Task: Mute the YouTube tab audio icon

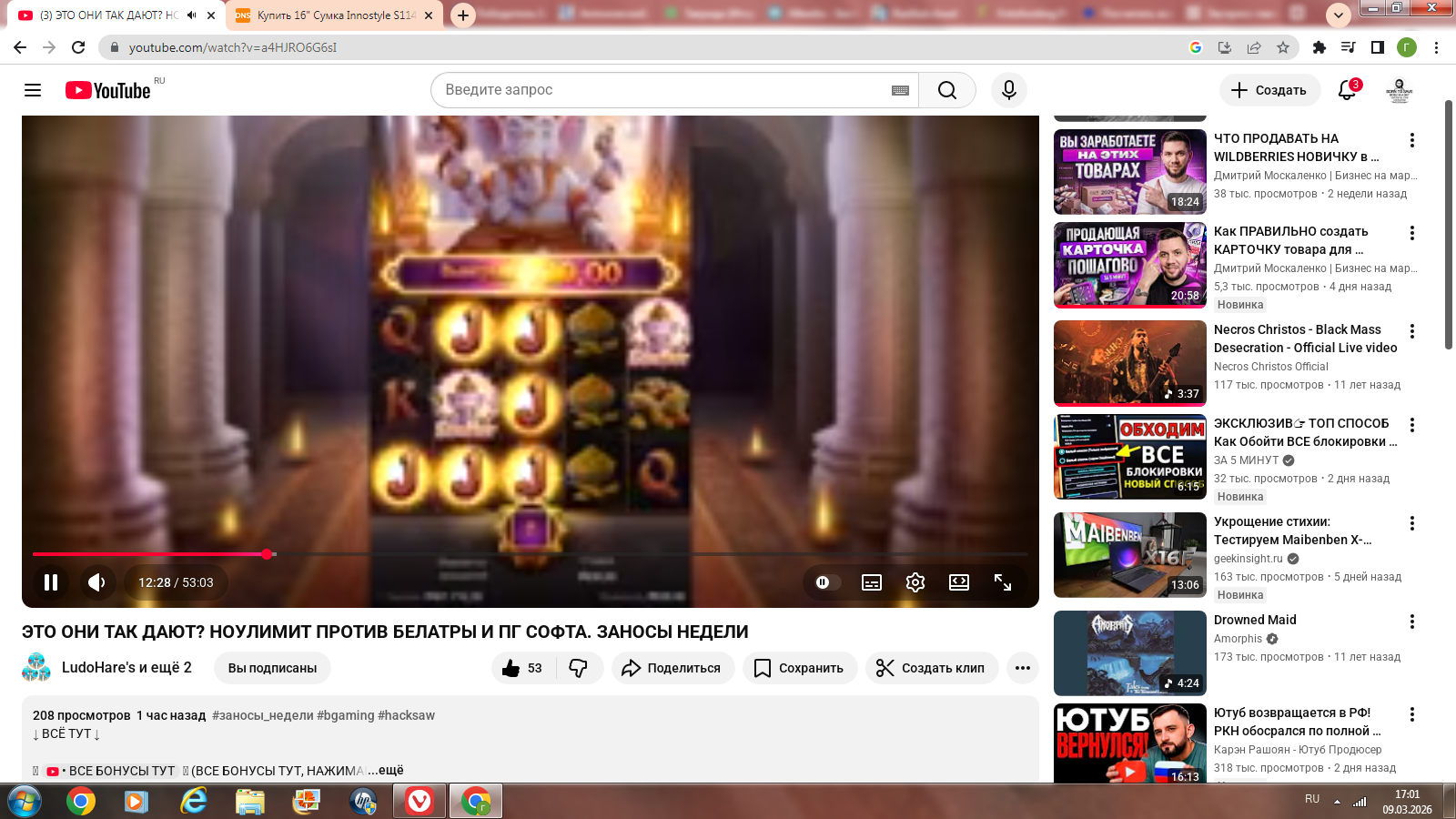Action: [x=192, y=15]
